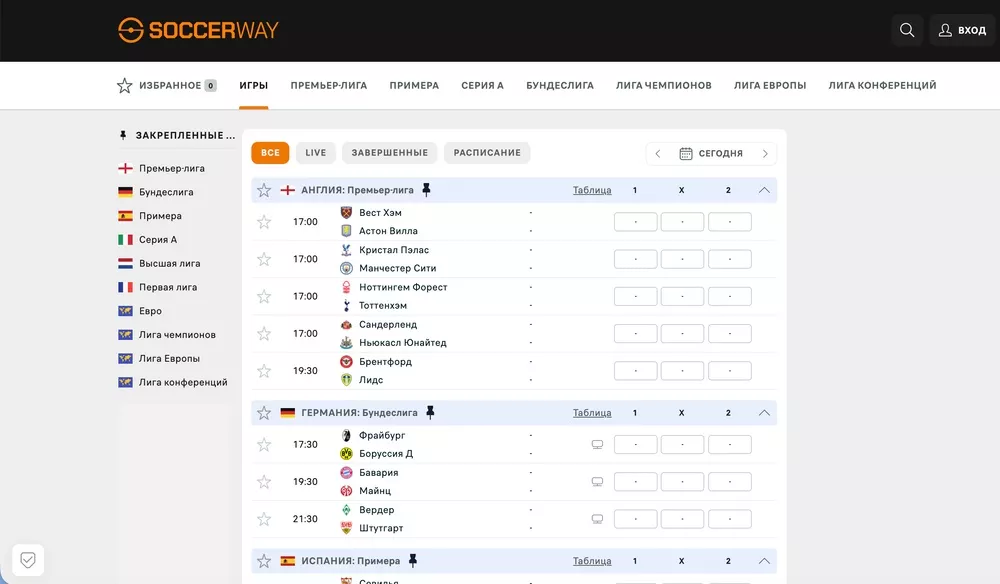The height and width of the screenshot is (584, 1000).
Task: Collapse the АНГЛИЯ: Премьер-лига section
Action: pyautogui.click(x=764, y=189)
